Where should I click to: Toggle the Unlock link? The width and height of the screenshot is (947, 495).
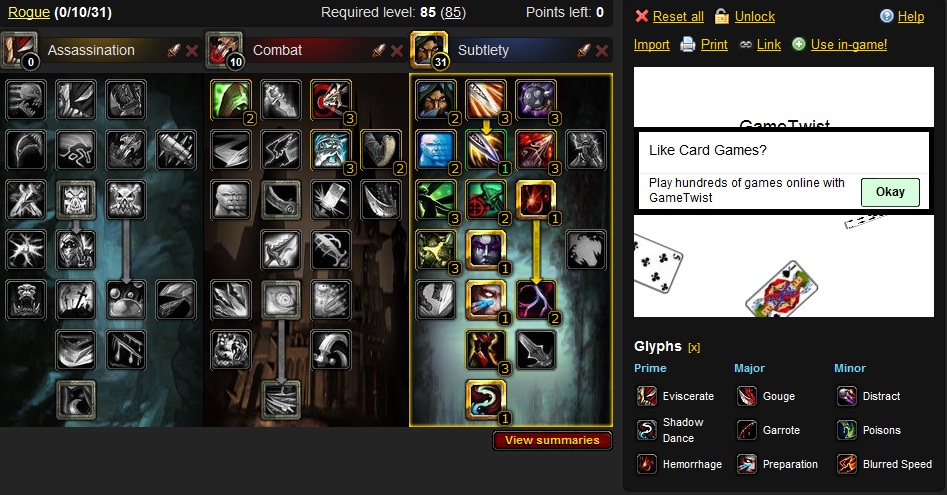tap(754, 16)
